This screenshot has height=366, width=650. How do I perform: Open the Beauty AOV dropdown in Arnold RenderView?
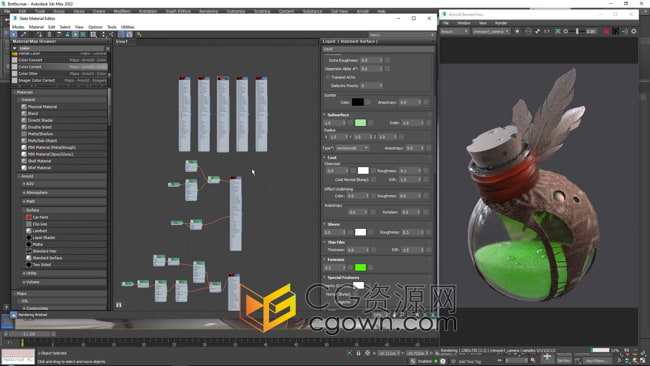[x=454, y=31]
